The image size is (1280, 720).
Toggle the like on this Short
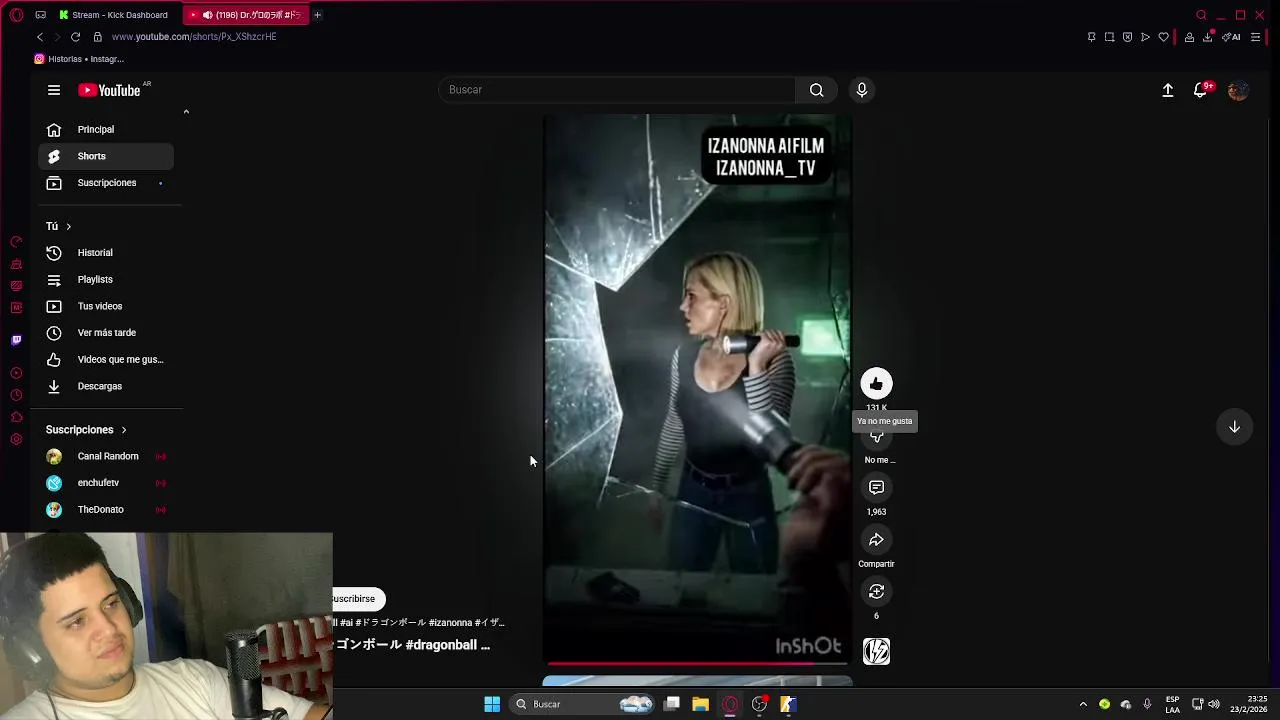coord(876,384)
